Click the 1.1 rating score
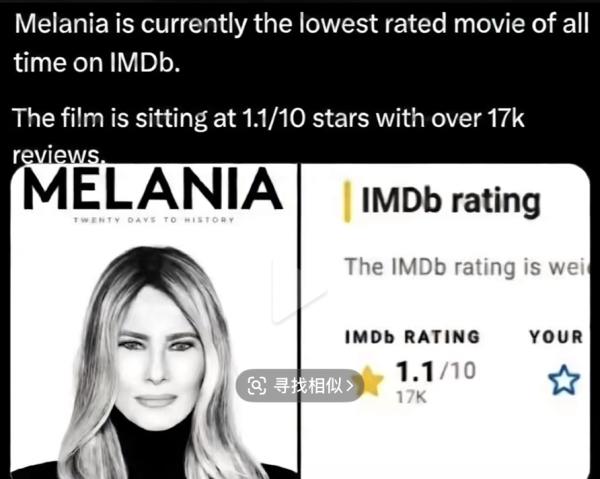Image resolution: width=600 pixels, height=479 pixels. pyautogui.click(x=413, y=373)
